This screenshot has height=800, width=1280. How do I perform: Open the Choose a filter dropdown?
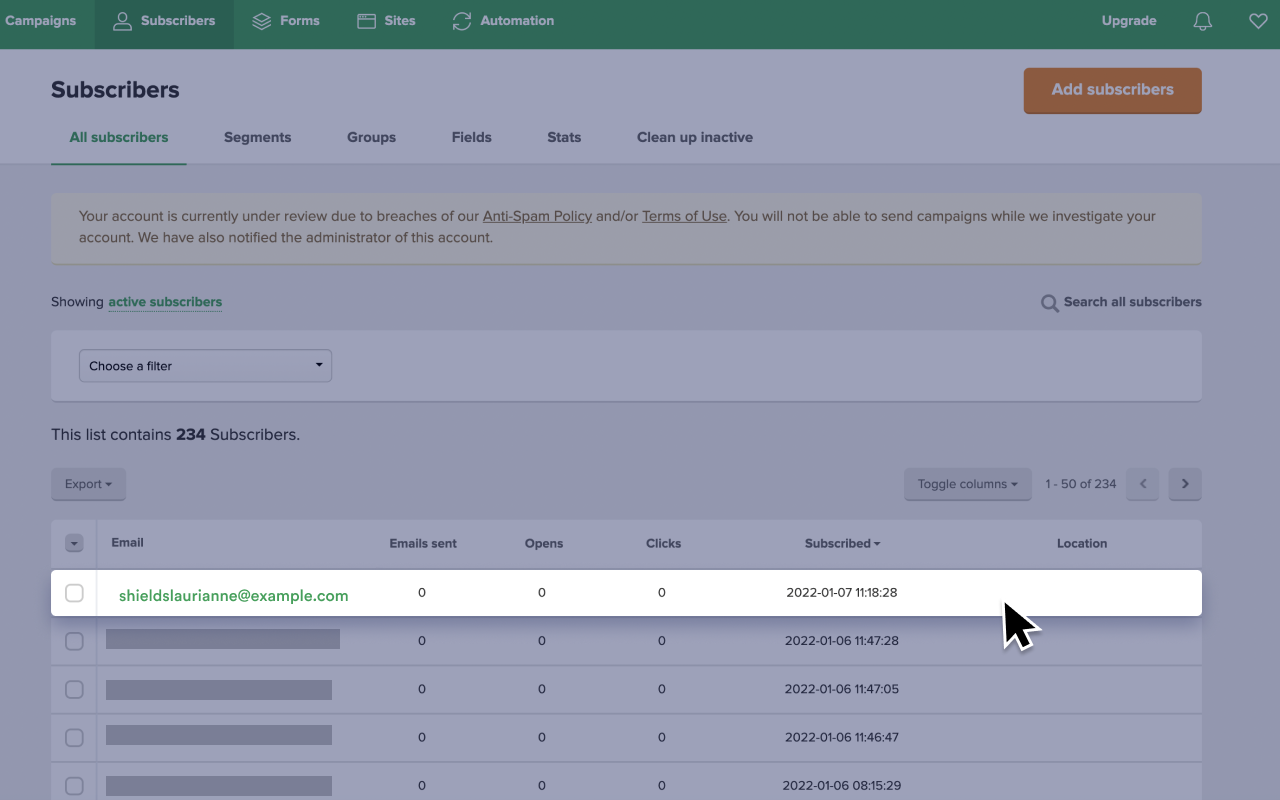point(205,366)
